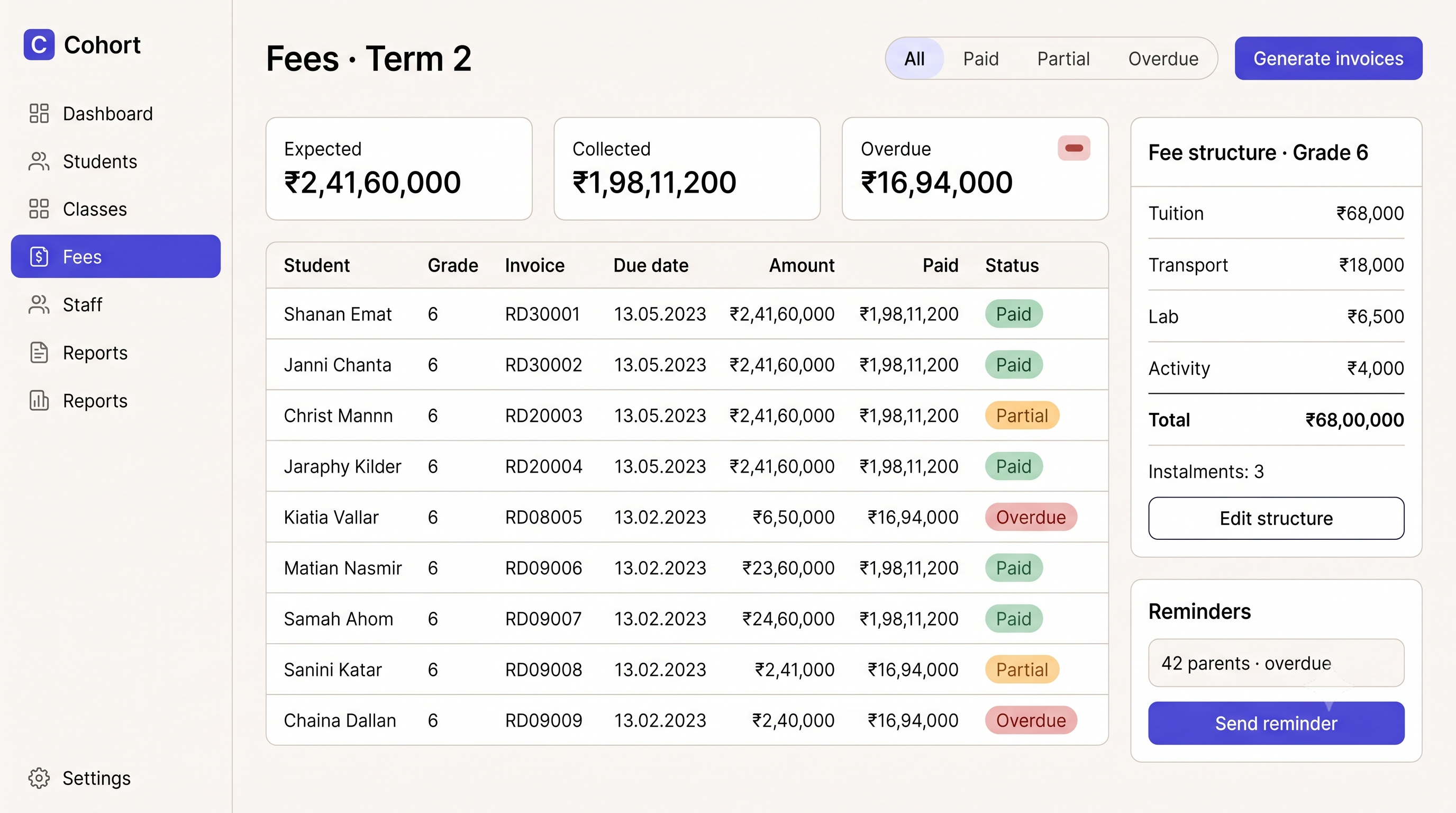Open the Expected total card
This screenshot has width=1456, height=813.
(x=398, y=168)
